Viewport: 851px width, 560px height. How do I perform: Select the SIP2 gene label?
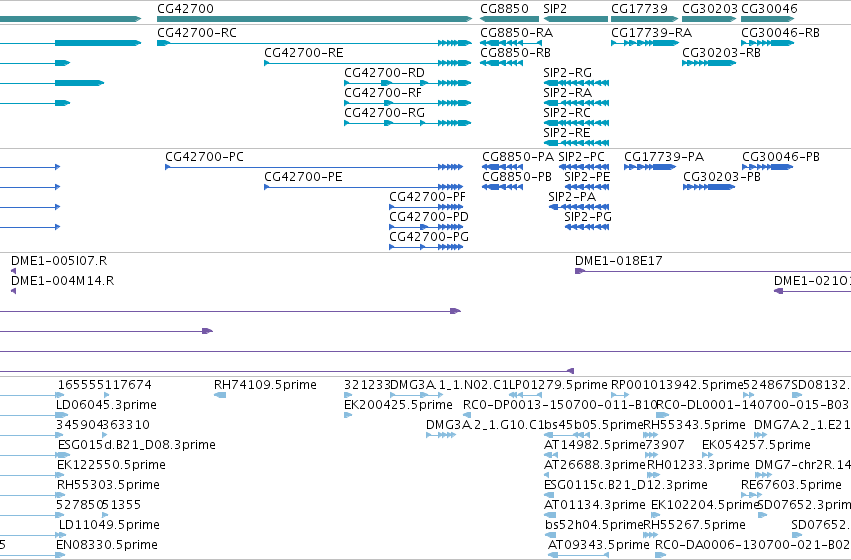[x=555, y=9]
